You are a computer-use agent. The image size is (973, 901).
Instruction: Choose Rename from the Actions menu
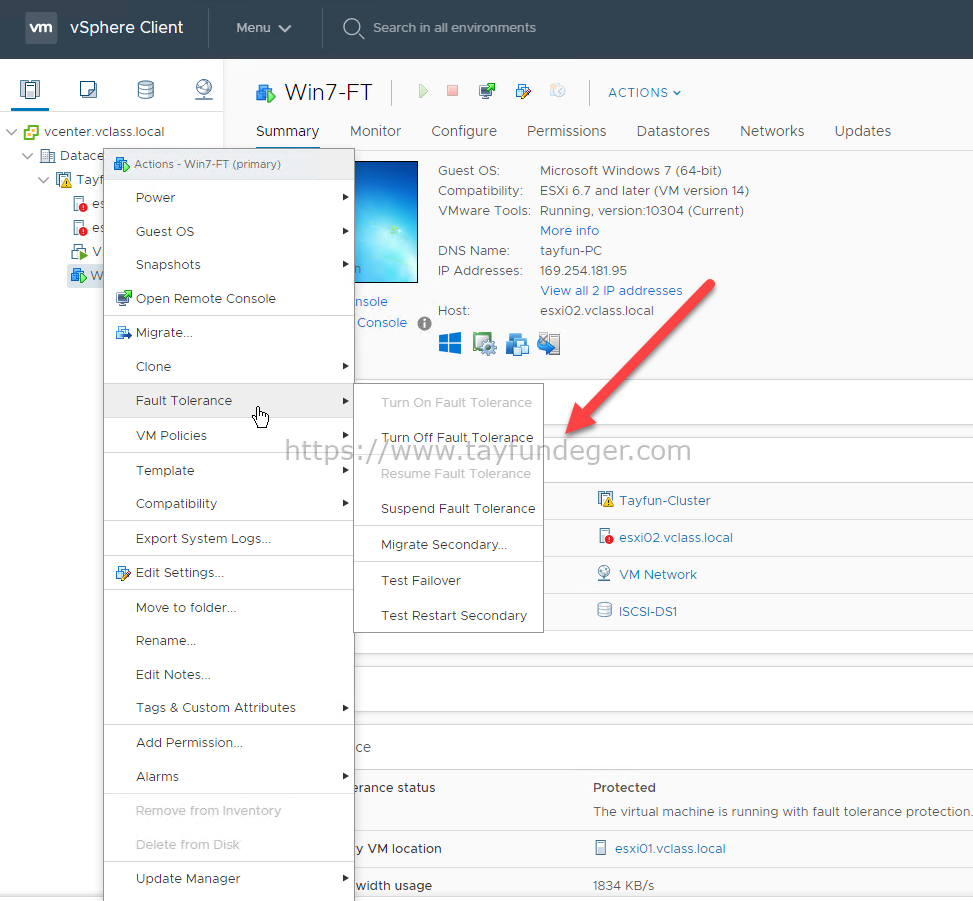coord(229,640)
